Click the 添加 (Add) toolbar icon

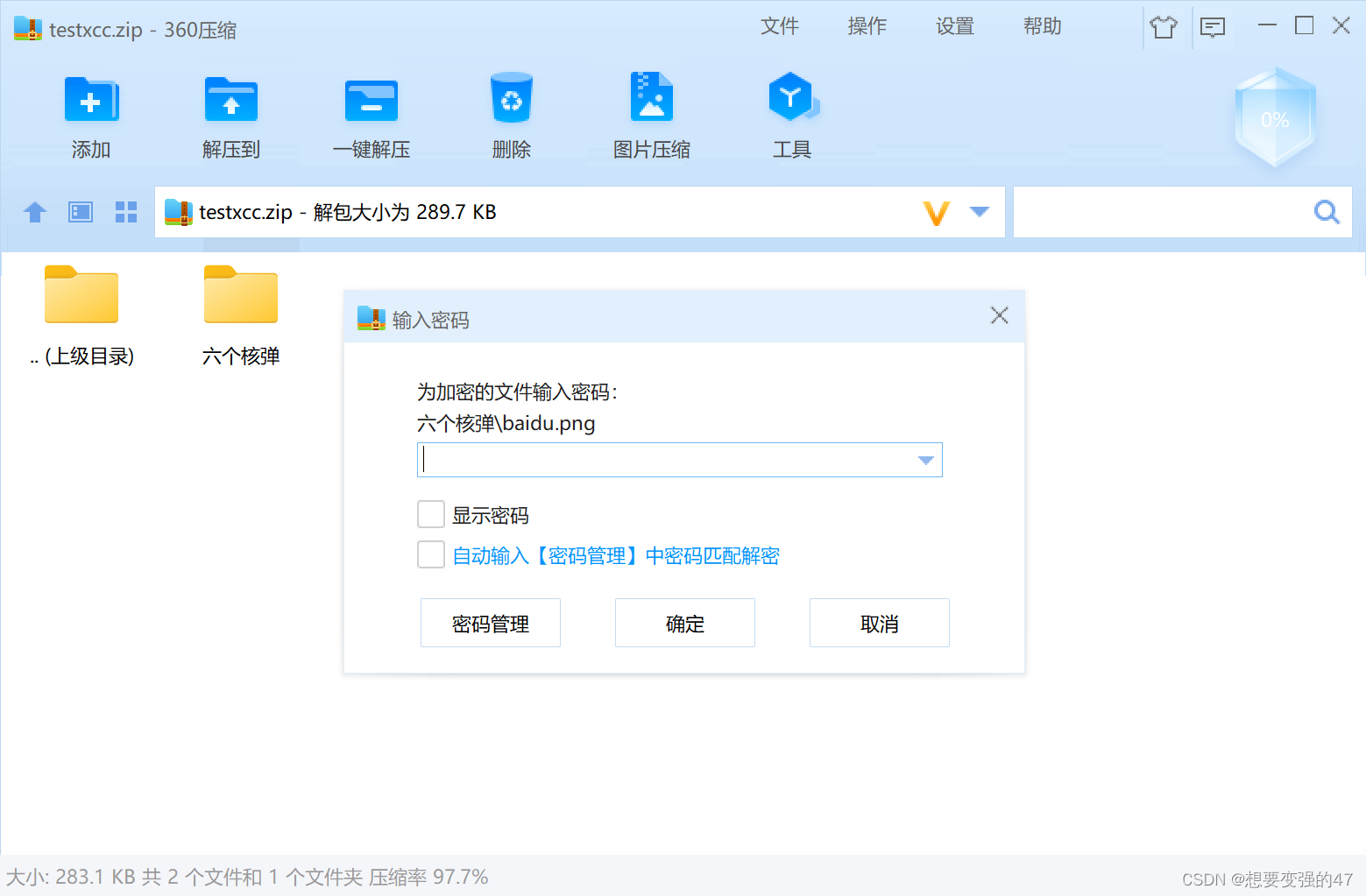91,100
